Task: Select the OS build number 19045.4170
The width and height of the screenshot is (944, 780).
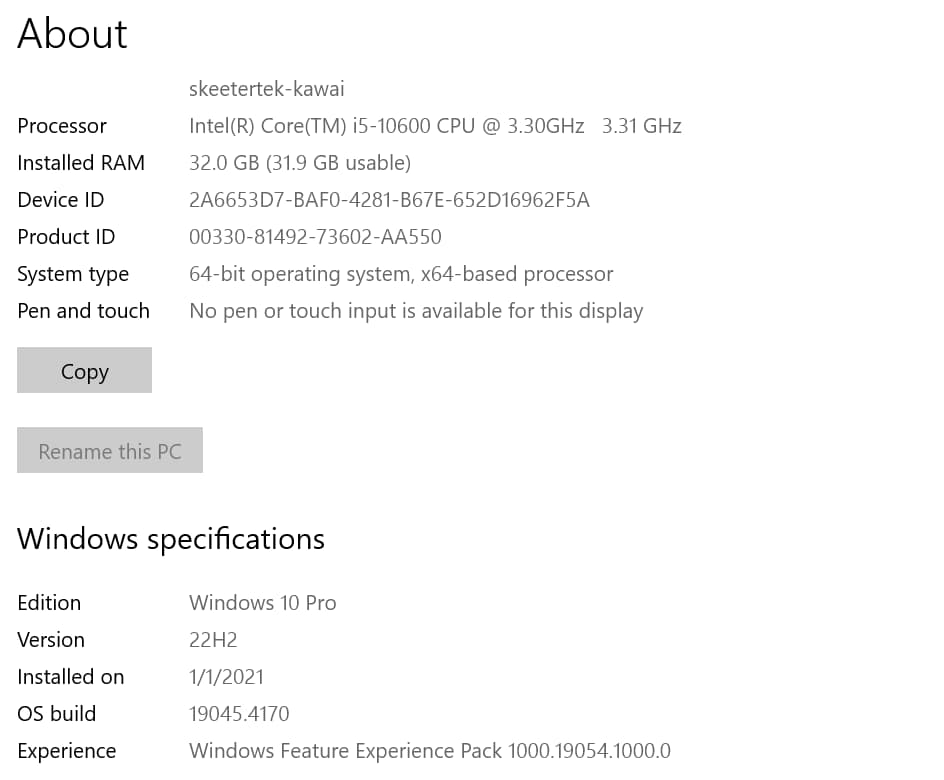Action: click(x=239, y=713)
